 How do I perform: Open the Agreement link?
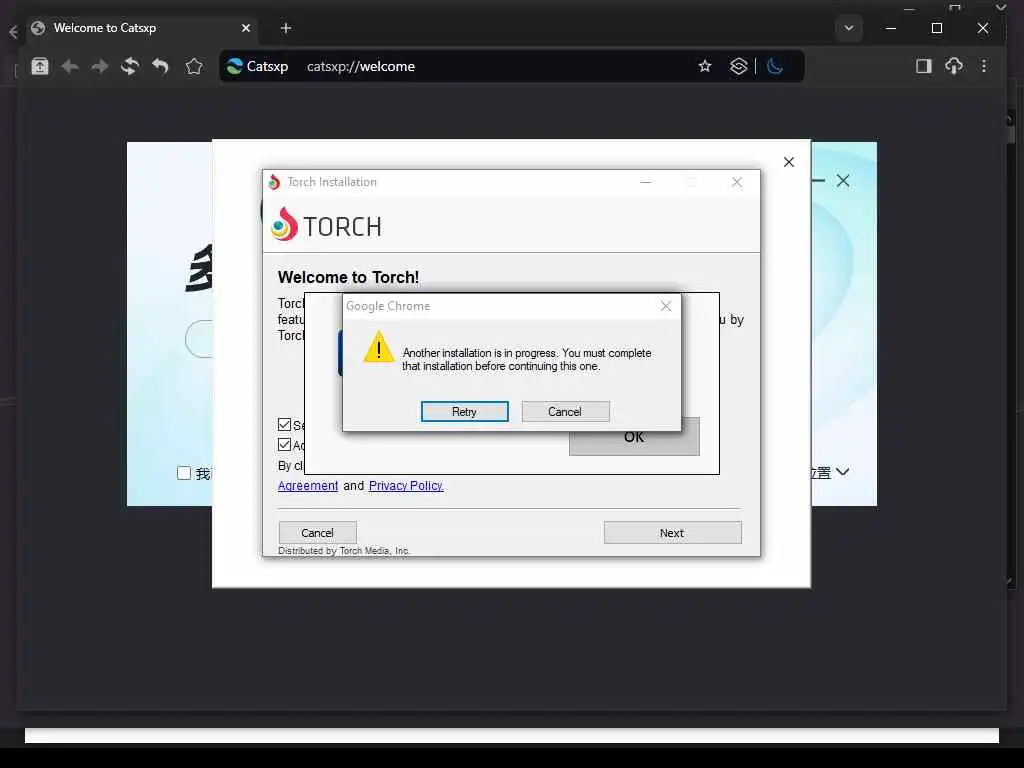tap(308, 485)
